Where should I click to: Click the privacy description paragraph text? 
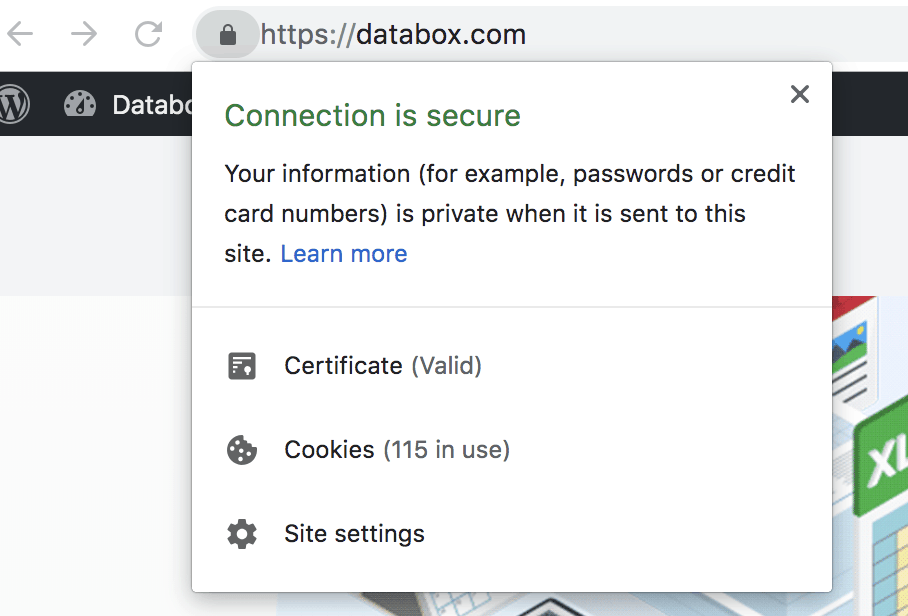(510, 213)
